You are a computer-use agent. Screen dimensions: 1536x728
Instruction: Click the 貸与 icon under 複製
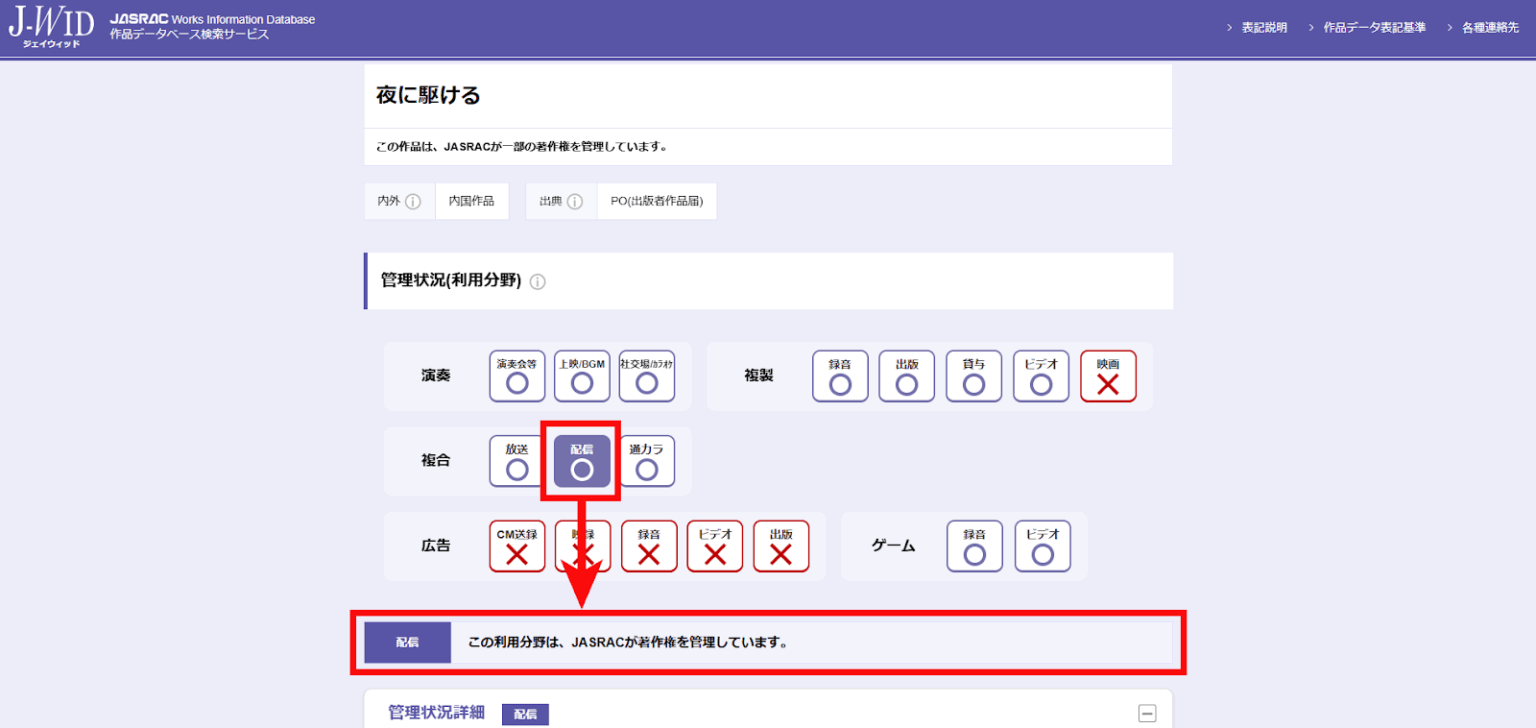click(974, 375)
